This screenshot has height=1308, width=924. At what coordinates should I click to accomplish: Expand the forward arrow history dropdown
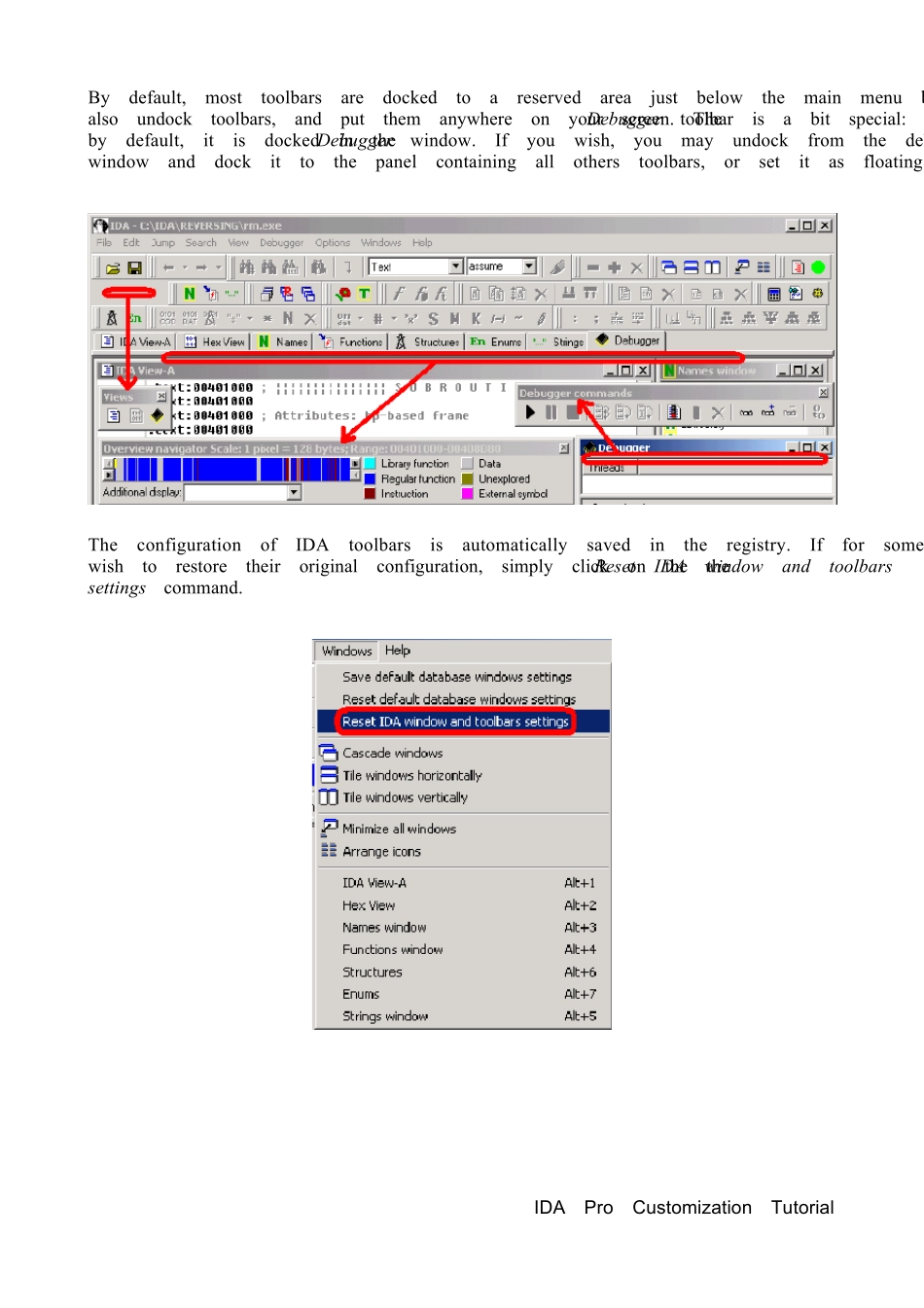pyautogui.click(x=218, y=267)
